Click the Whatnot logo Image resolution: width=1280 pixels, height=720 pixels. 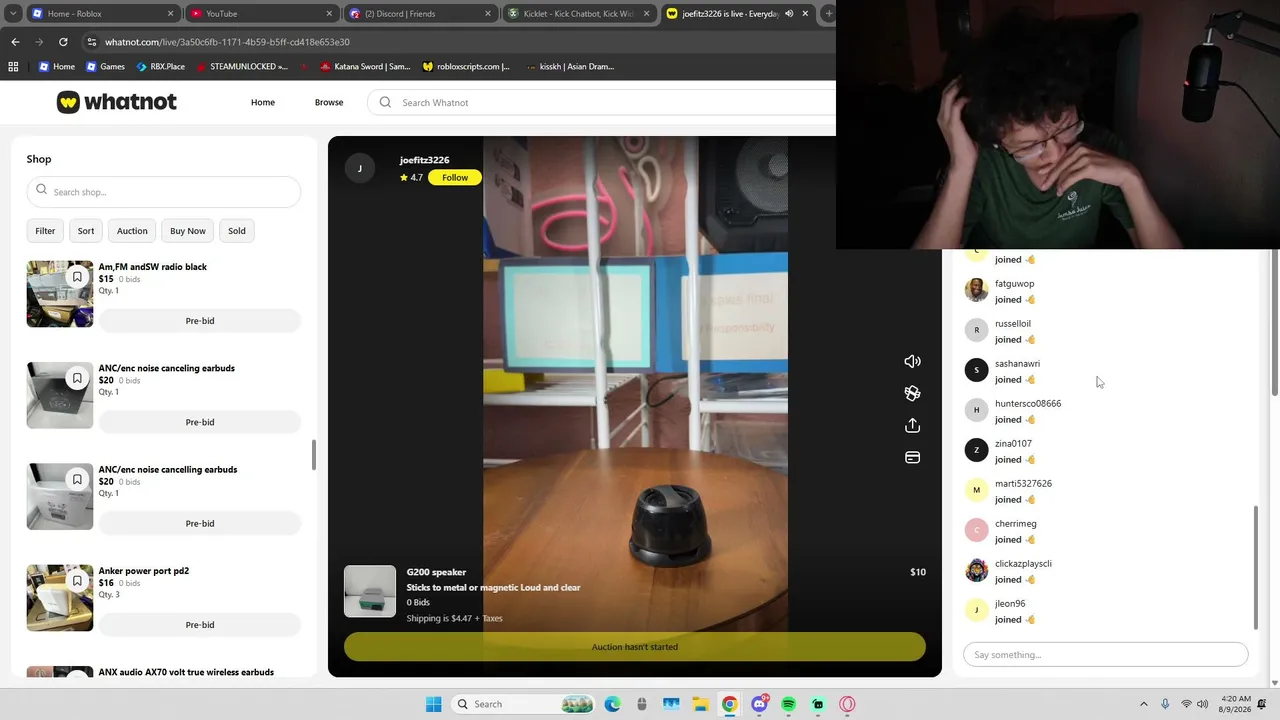[x=117, y=102]
